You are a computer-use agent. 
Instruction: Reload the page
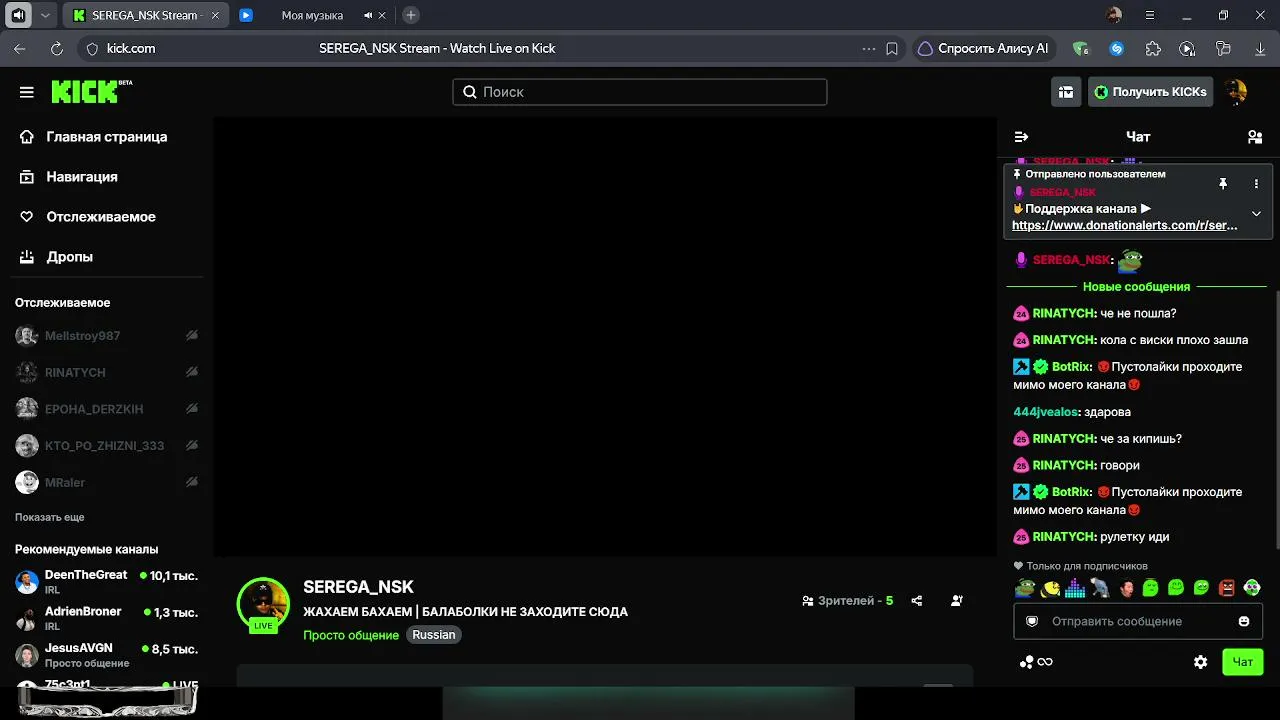point(57,48)
